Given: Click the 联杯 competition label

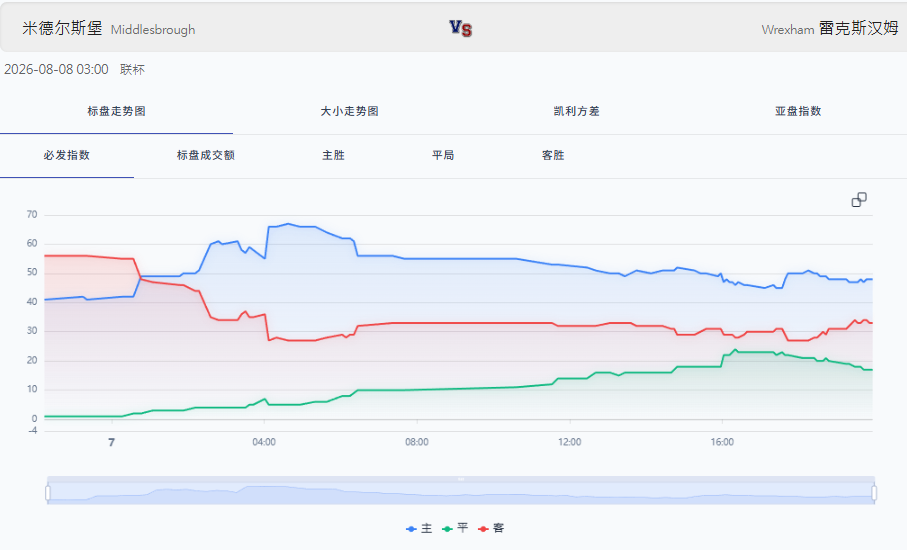Looking at the screenshot, I should (132, 69).
